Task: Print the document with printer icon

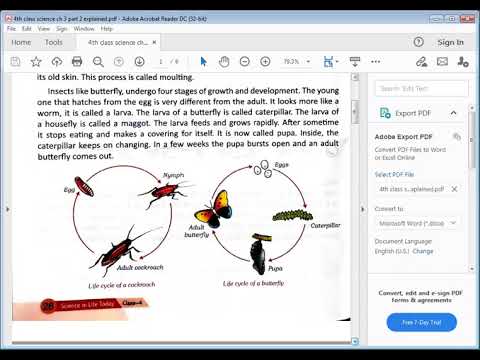Action: [77, 62]
